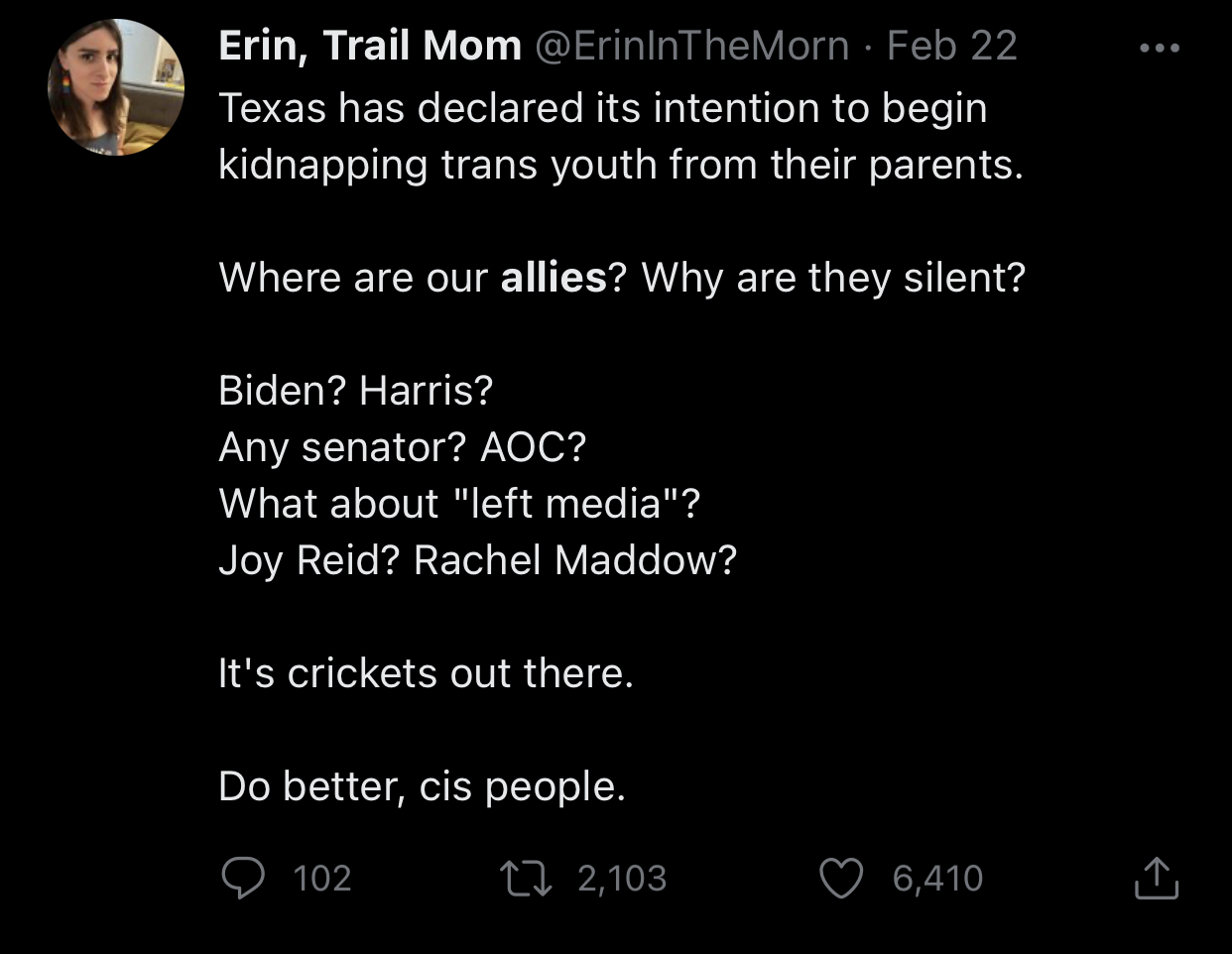Open the author's round profile picture
The width and height of the screenshot is (1232, 954).
point(116,87)
